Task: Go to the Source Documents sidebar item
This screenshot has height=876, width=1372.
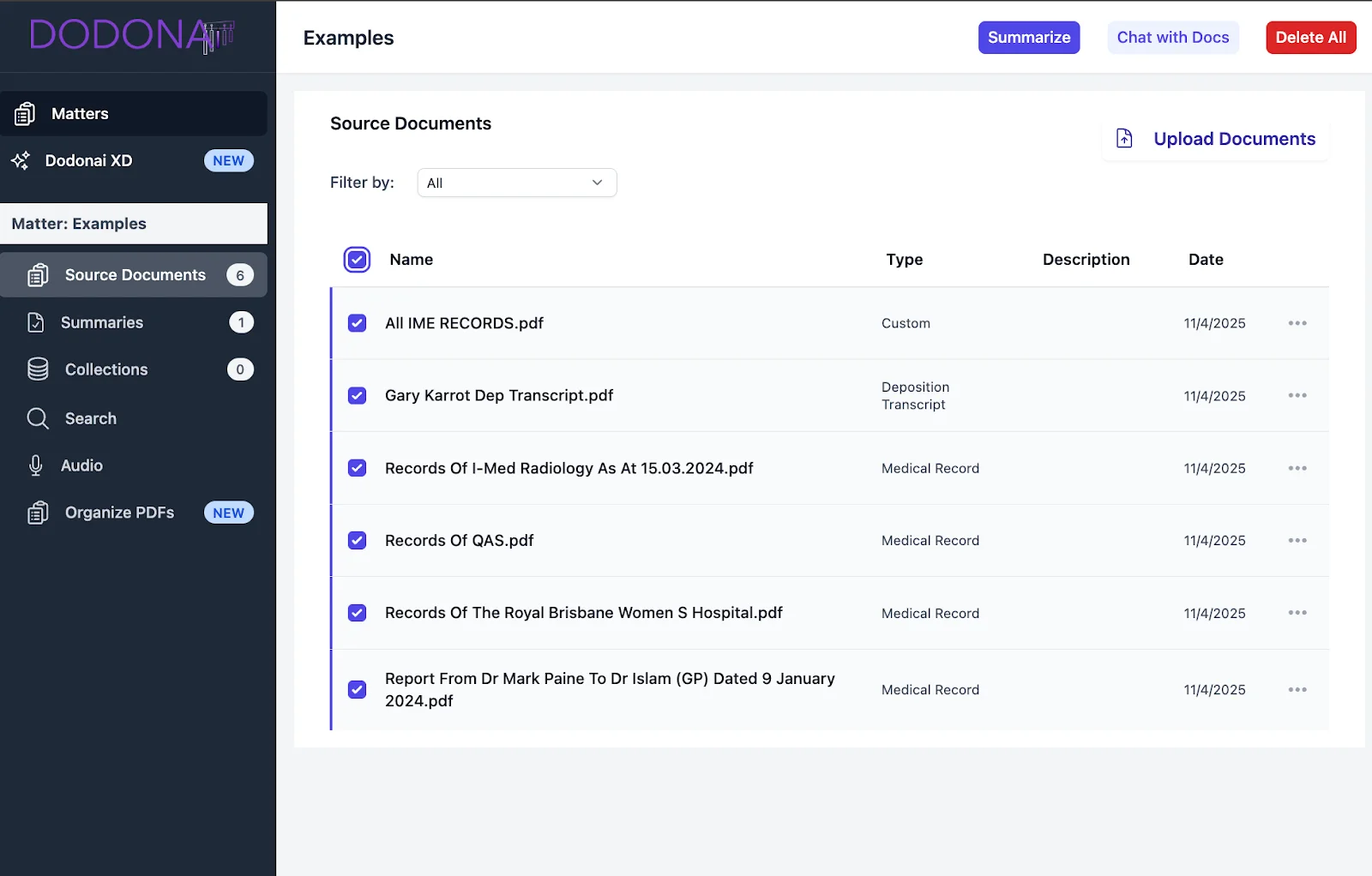Action: [x=135, y=275]
